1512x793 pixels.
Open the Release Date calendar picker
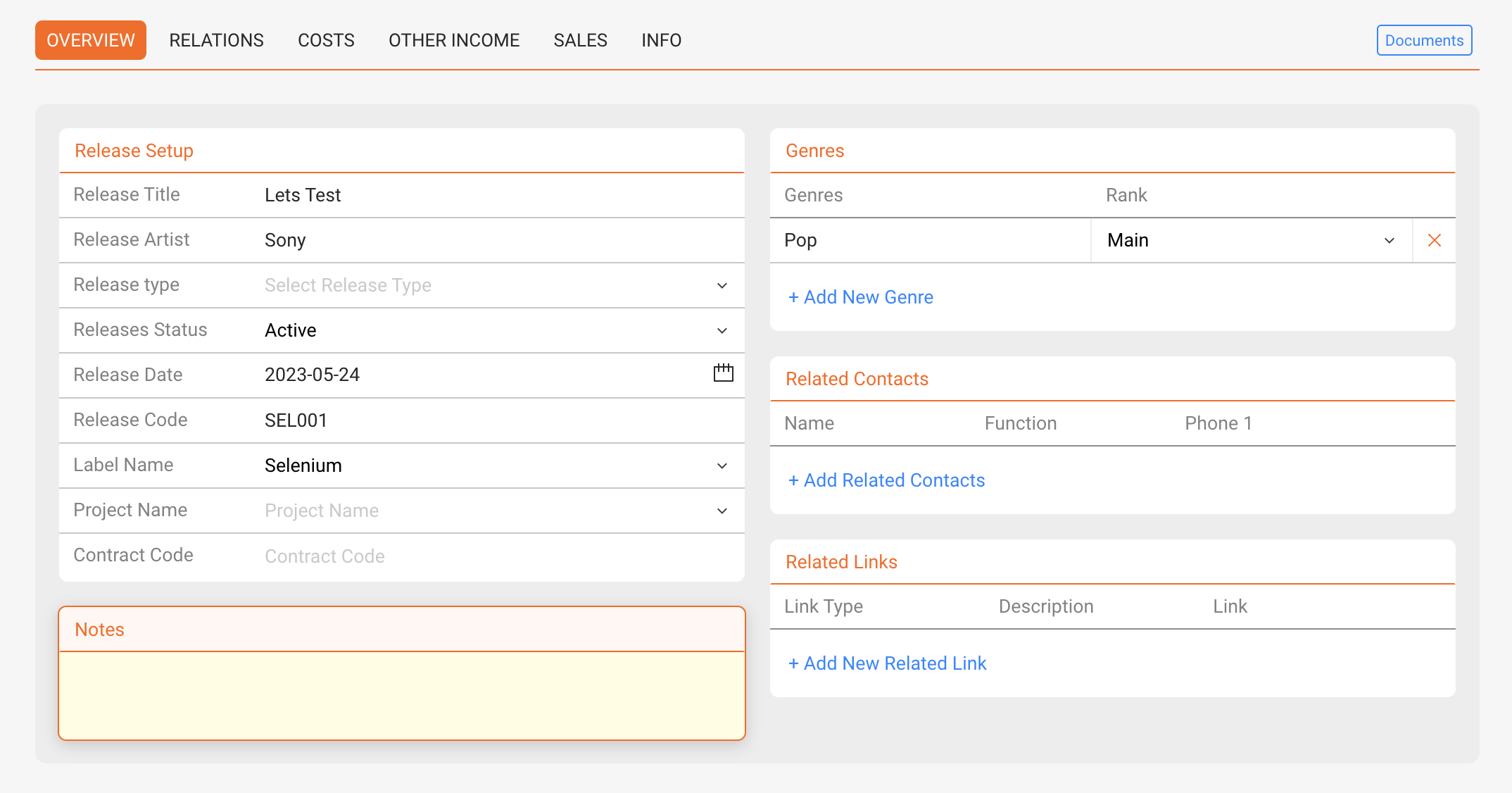click(x=723, y=373)
